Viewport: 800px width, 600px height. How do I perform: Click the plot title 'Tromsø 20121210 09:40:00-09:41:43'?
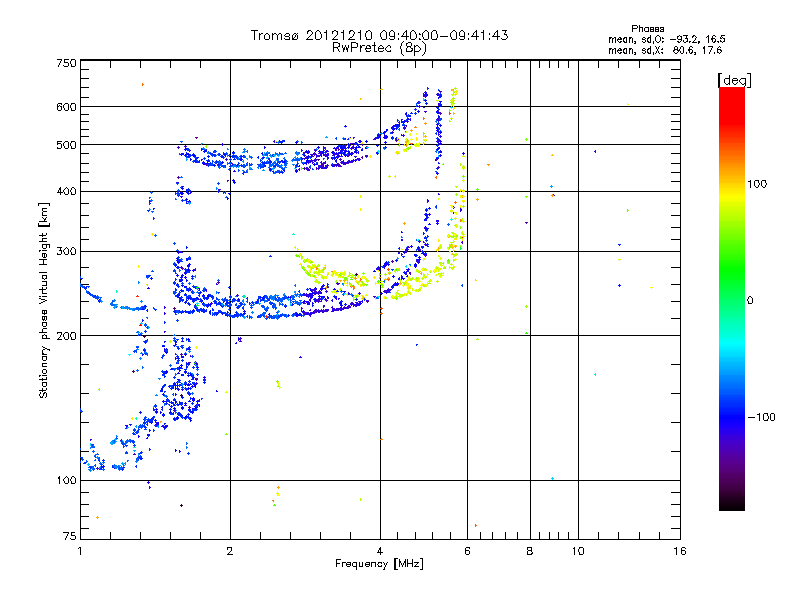click(379, 35)
